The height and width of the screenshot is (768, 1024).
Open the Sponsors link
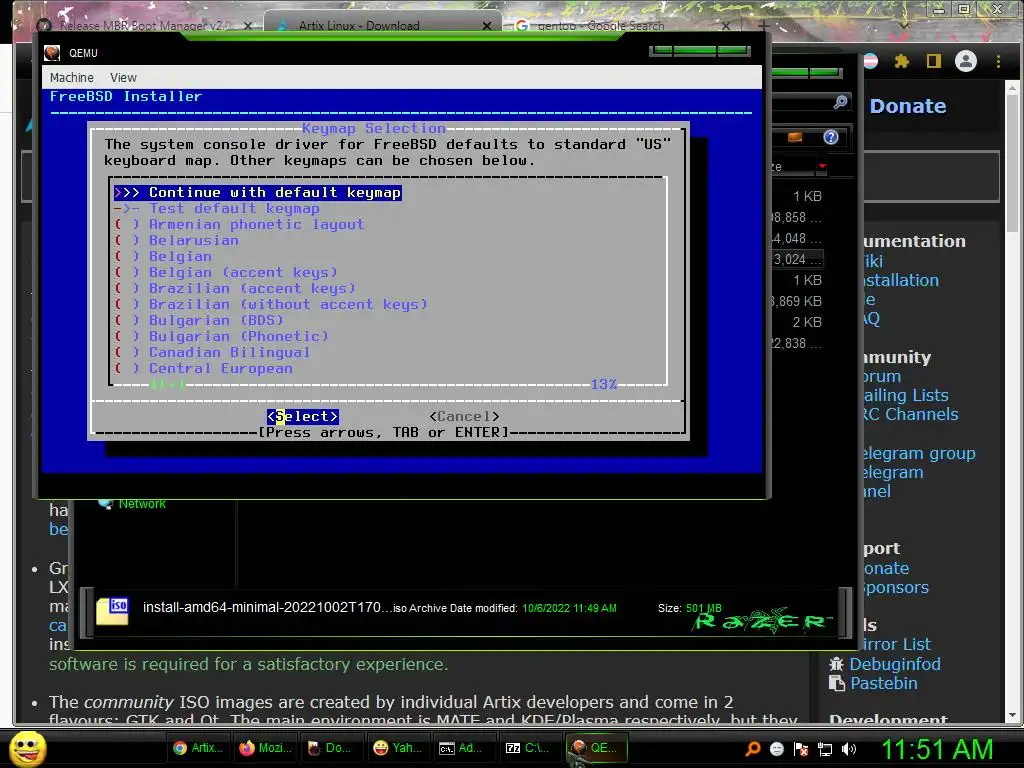point(896,587)
